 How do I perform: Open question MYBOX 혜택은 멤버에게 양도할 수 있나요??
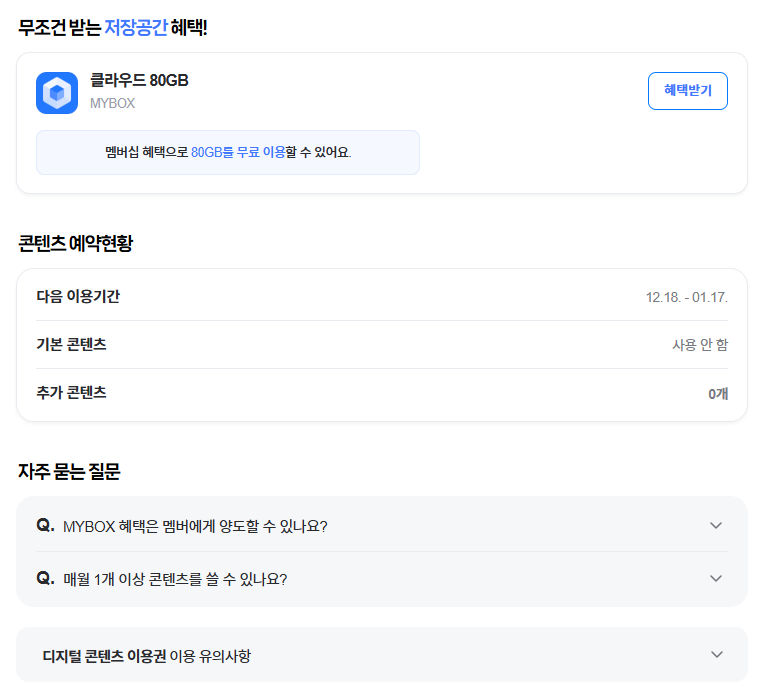pos(195,526)
